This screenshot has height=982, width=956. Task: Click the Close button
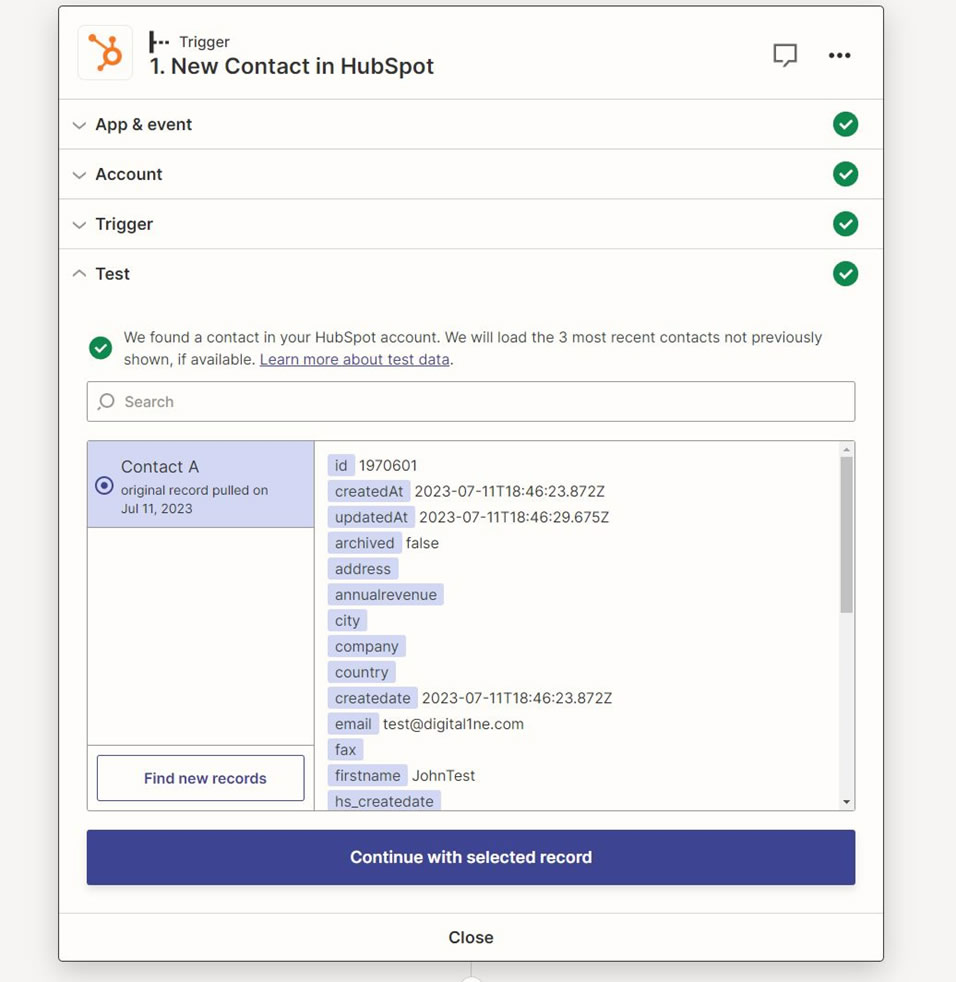pyautogui.click(x=470, y=937)
